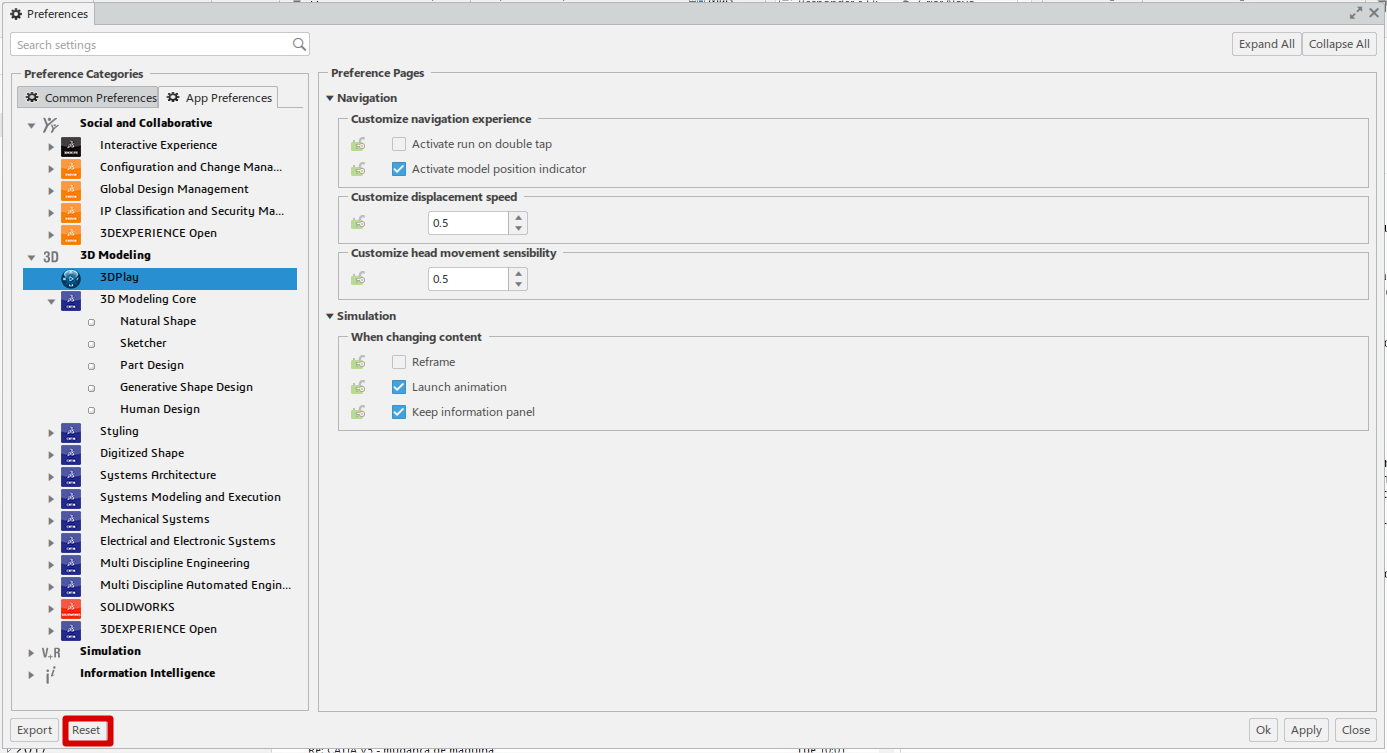This screenshot has height=753, width=1387.
Task: Click the lock icon beside Launch animation
Action: click(x=358, y=387)
